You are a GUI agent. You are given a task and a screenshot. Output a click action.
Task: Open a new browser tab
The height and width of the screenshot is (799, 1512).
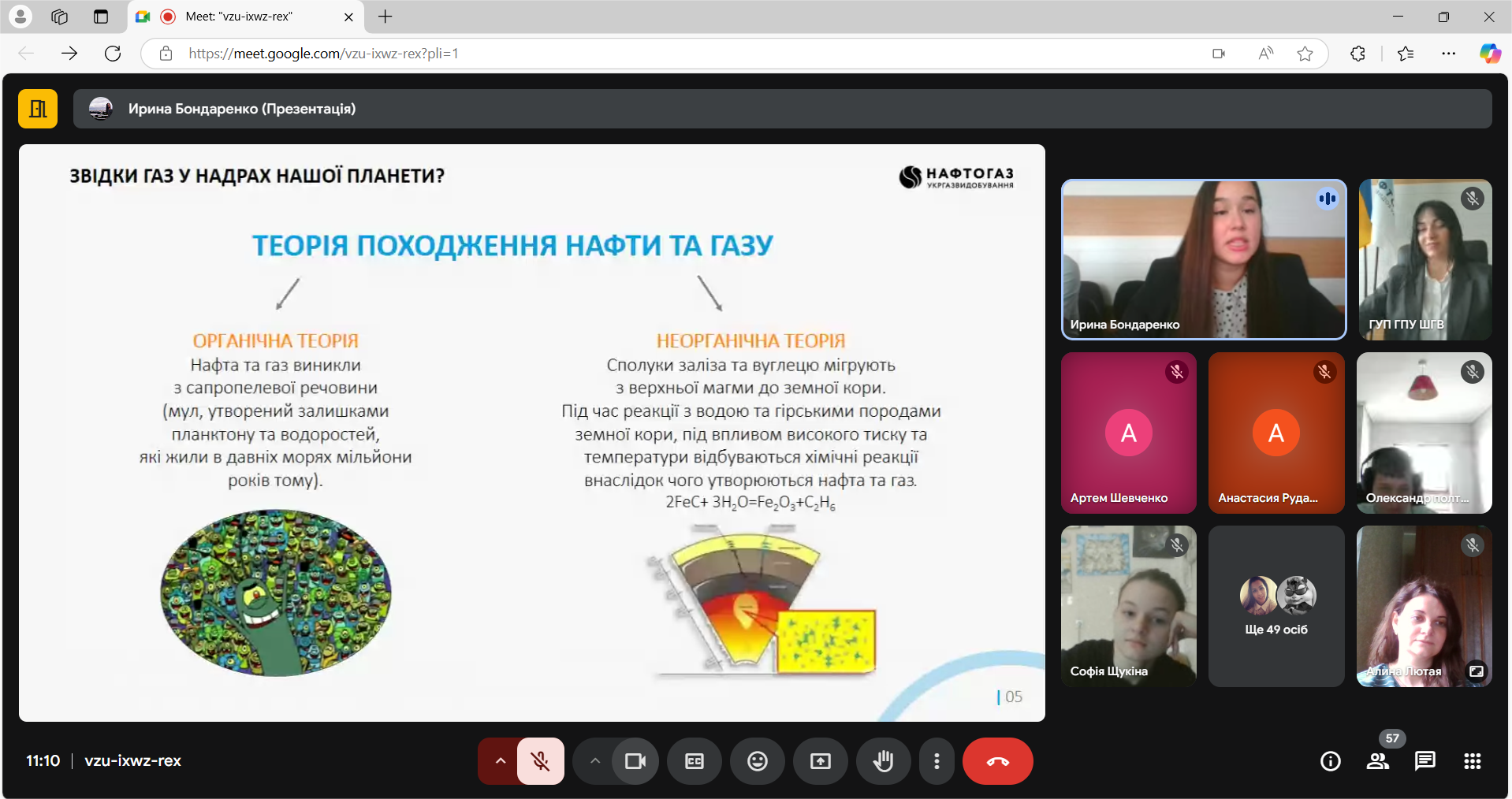(x=385, y=17)
